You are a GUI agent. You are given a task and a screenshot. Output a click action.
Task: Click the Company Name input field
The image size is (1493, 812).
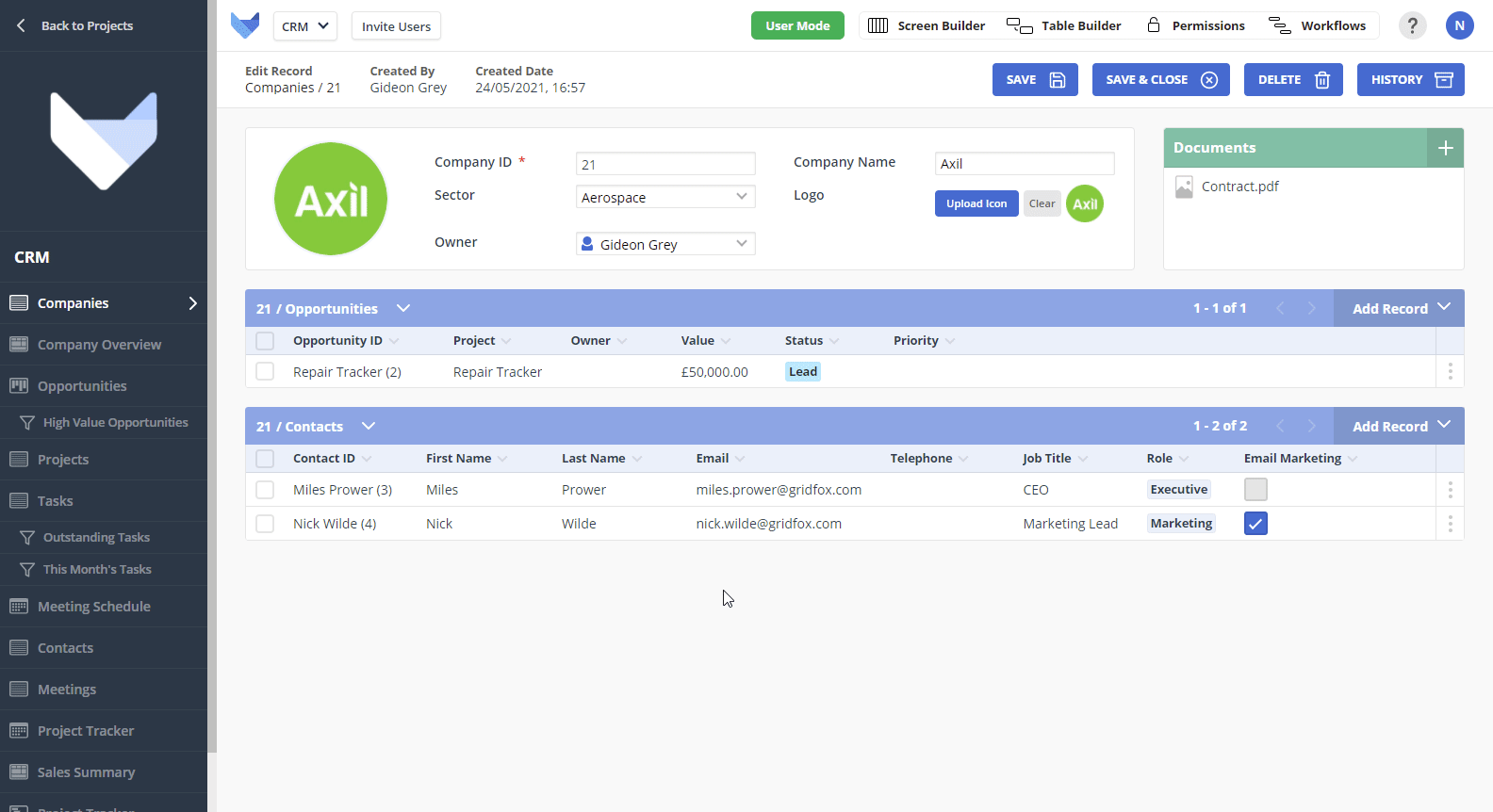[x=1025, y=164]
